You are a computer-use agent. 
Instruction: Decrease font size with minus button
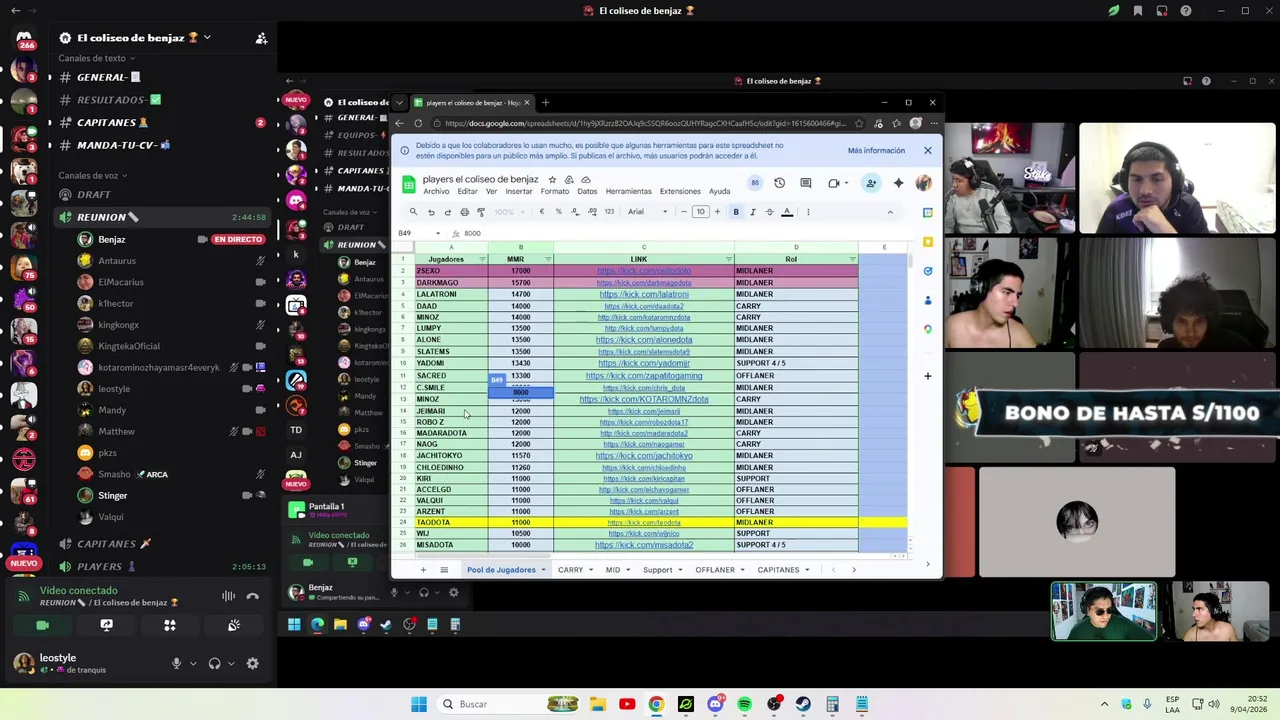click(x=684, y=212)
